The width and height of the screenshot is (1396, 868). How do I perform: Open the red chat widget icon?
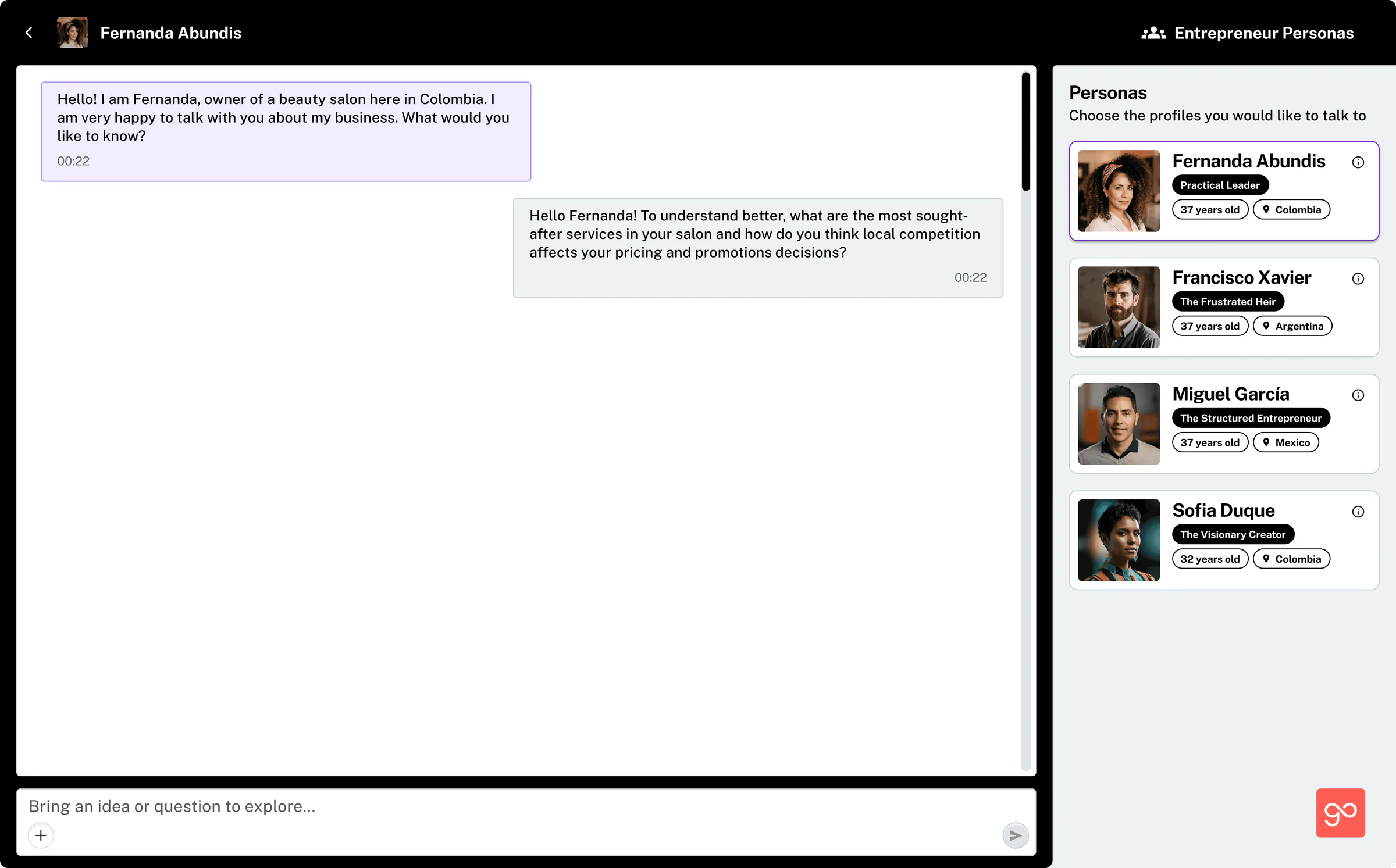pyautogui.click(x=1340, y=813)
